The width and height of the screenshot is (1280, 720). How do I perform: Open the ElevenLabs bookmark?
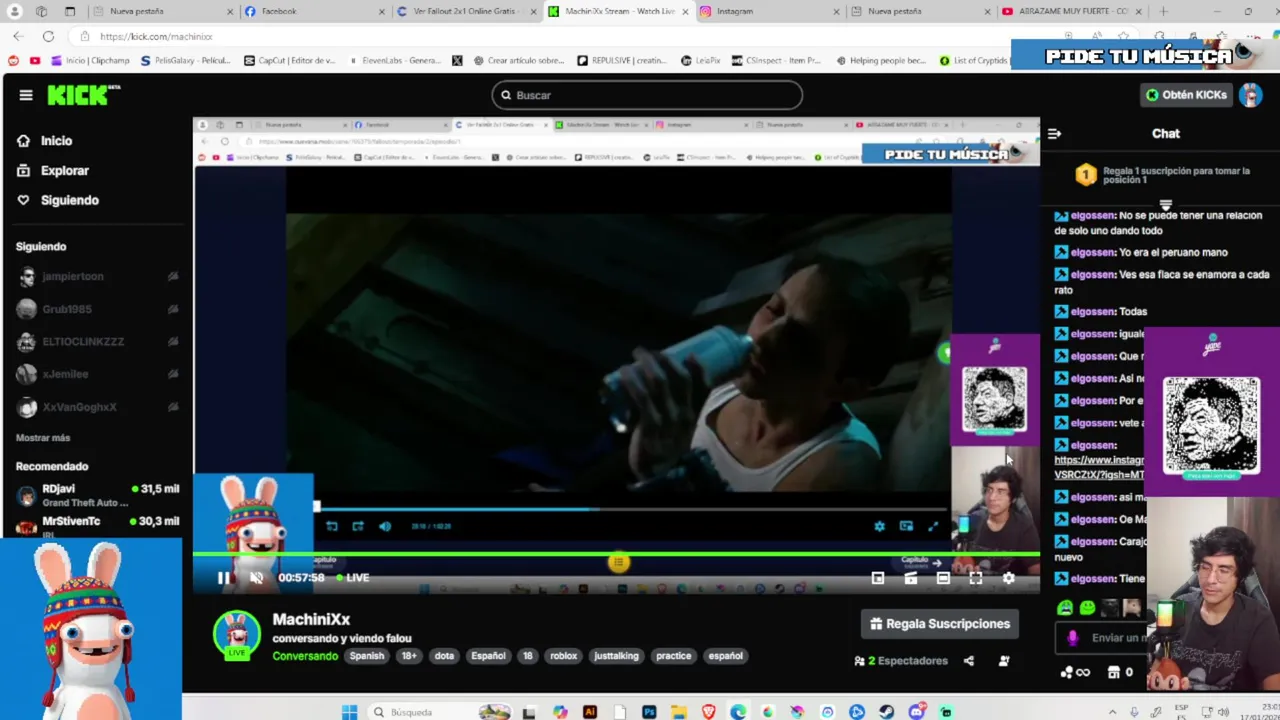coord(395,60)
